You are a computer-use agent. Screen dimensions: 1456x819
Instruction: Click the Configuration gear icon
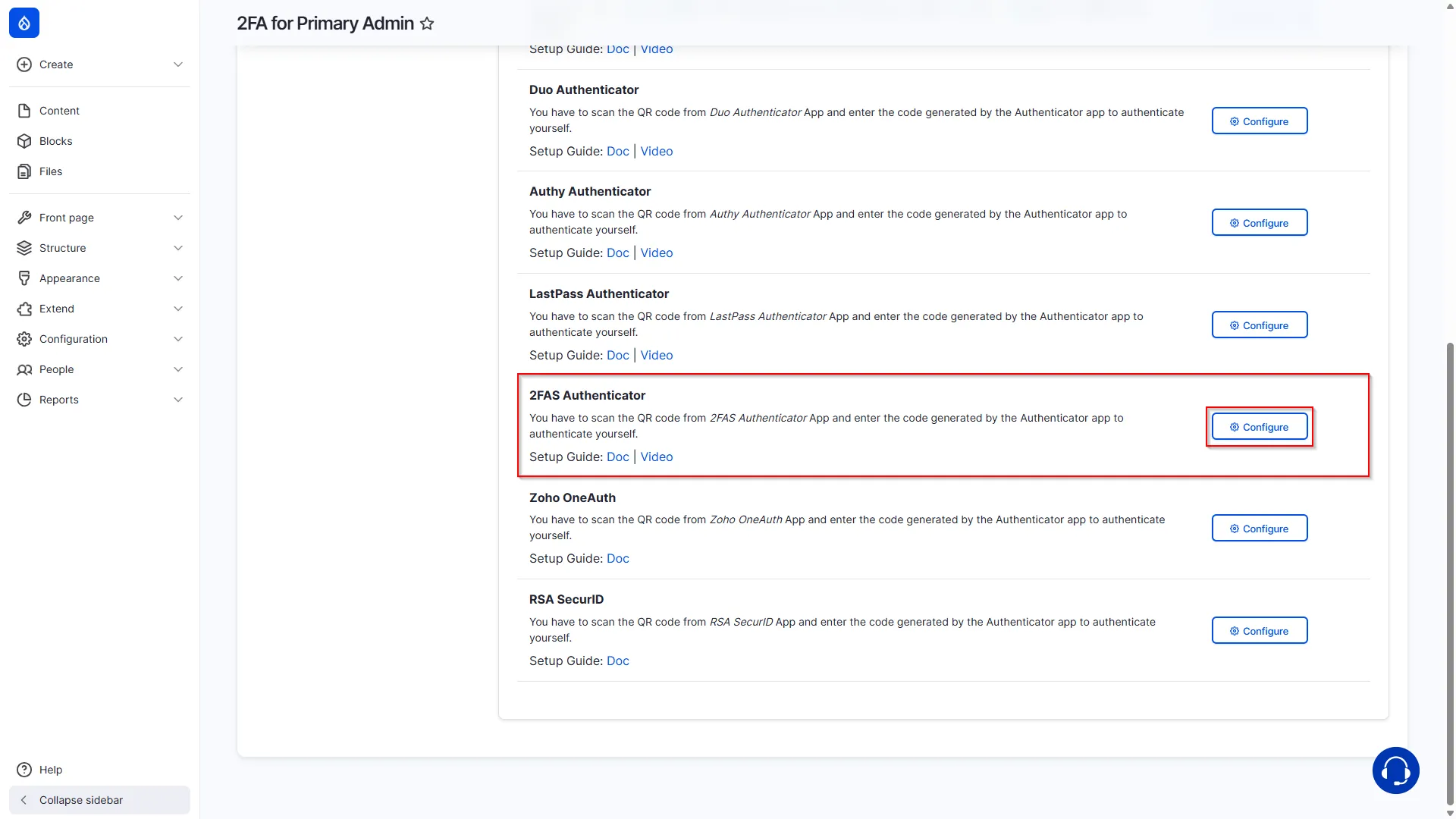(x=24, y=339)
